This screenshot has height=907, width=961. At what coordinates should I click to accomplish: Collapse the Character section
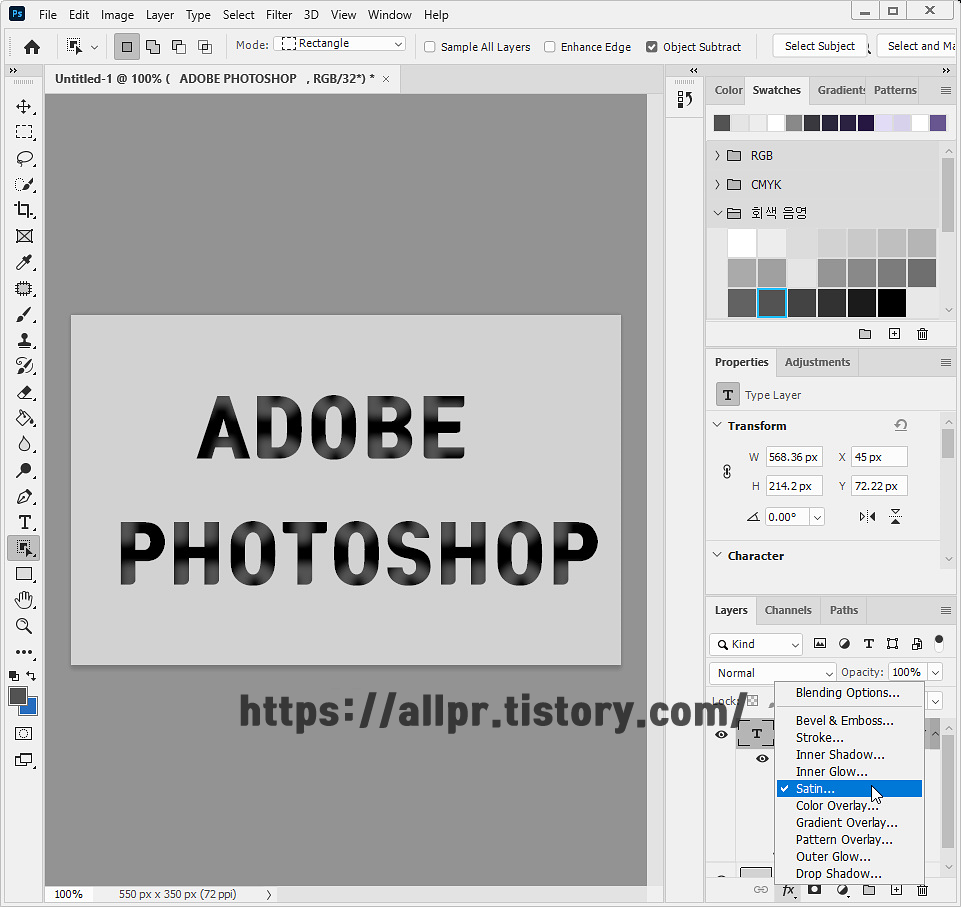pyautogui.click(x=717, y=555)
